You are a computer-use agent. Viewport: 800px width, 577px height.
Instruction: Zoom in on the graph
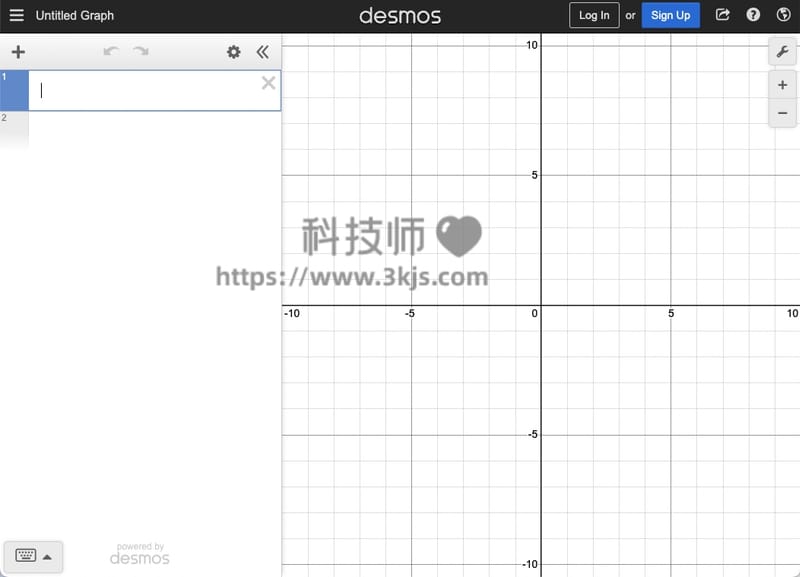click(x=782, y=85)
